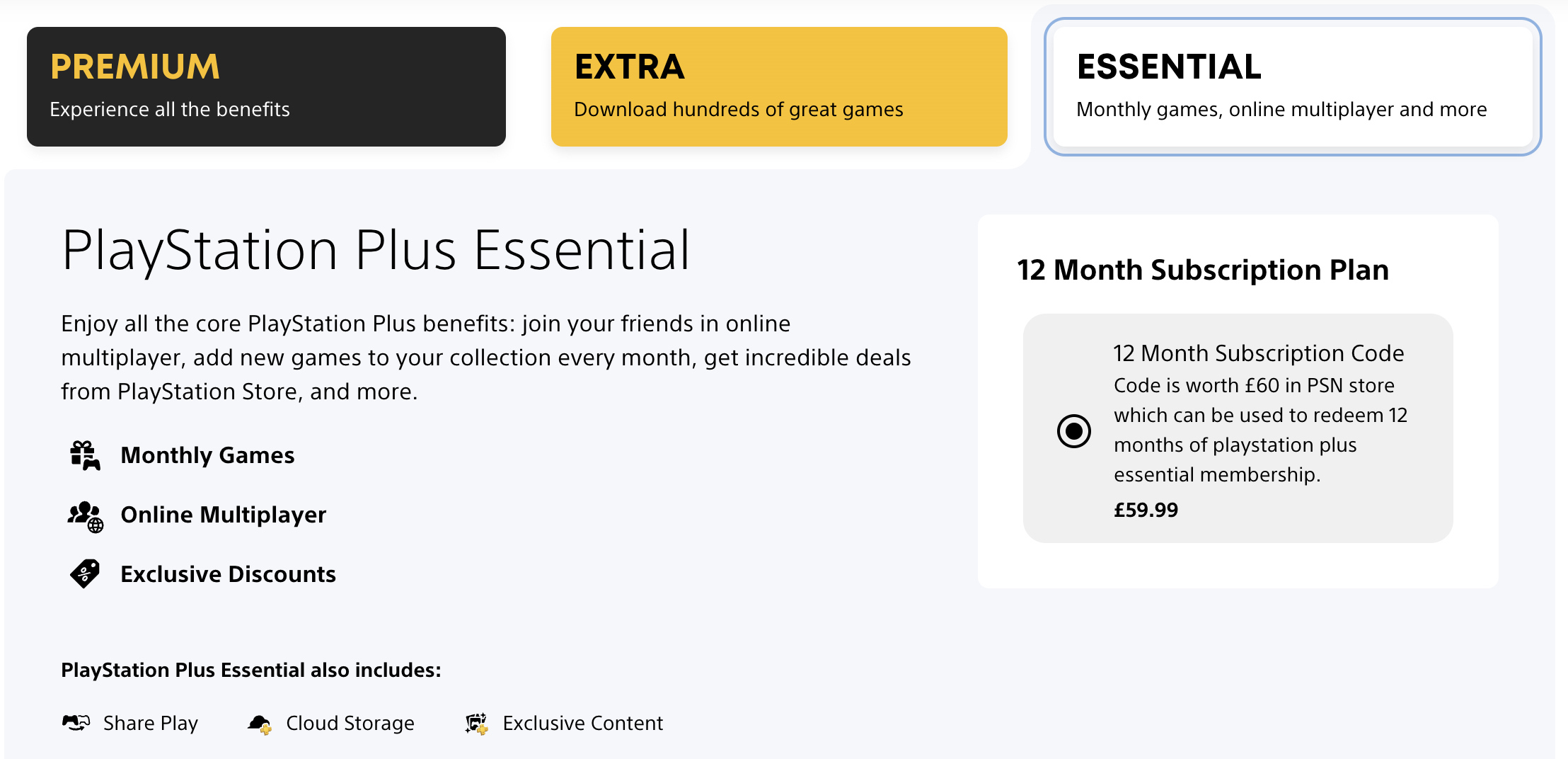Click the Exclusive Discounts label

click(x=229, y=573)
